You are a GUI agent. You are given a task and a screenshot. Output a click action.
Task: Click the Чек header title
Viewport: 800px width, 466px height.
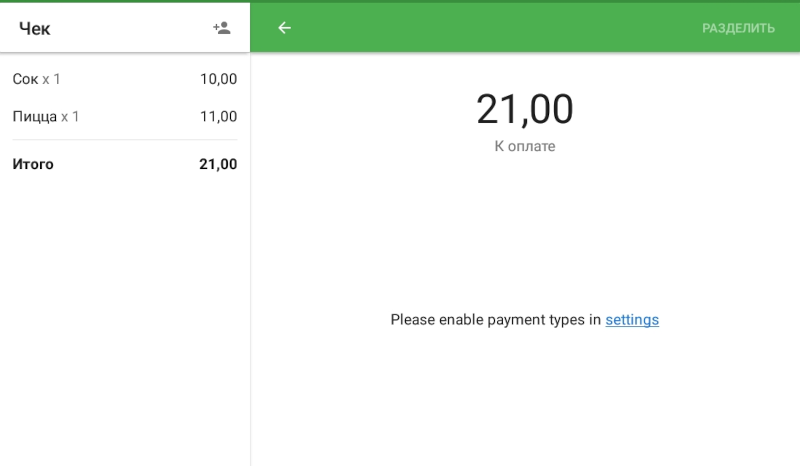click(35, 28)
